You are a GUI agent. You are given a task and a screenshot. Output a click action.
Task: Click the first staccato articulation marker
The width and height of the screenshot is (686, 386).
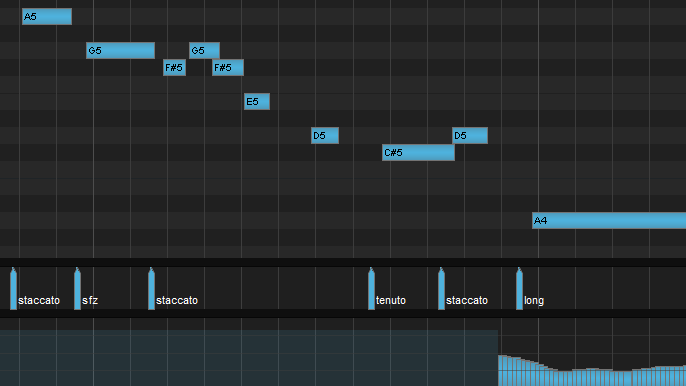(x=14, y=289)
